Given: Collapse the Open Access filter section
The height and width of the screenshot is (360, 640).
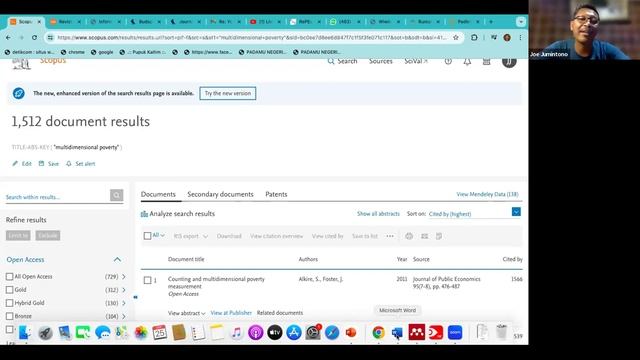Looking at the screenshot, I should coord(117,260).
